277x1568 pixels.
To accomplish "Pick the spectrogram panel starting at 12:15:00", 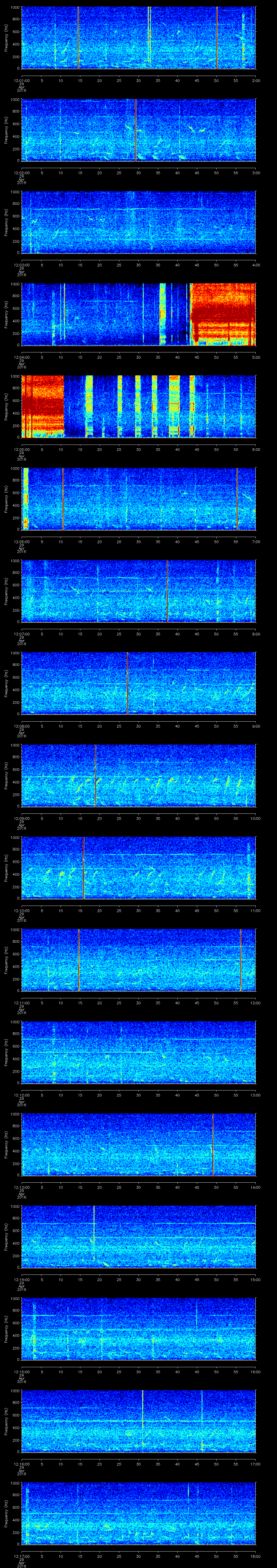I will (139, 1329).
